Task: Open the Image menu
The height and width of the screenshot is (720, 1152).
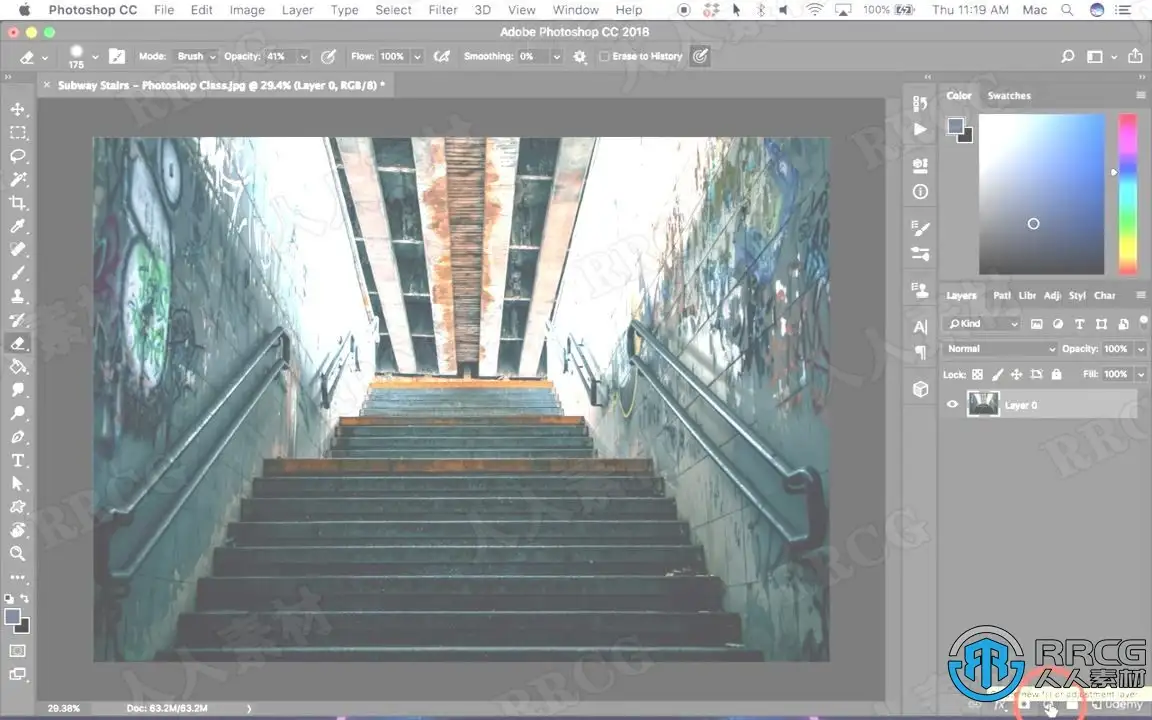Action: (x=247, y=10)
